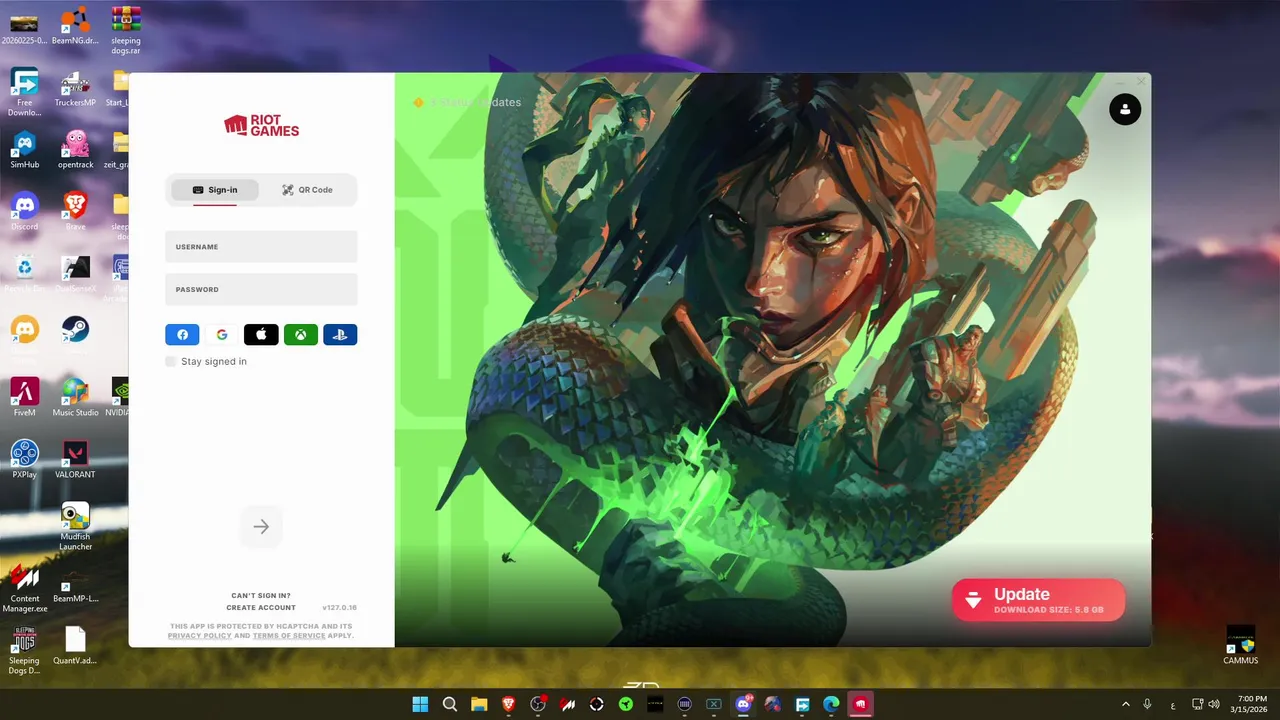Click the USERNAME input field
This screenshot has height=720, width=1280.
(261, 246)
